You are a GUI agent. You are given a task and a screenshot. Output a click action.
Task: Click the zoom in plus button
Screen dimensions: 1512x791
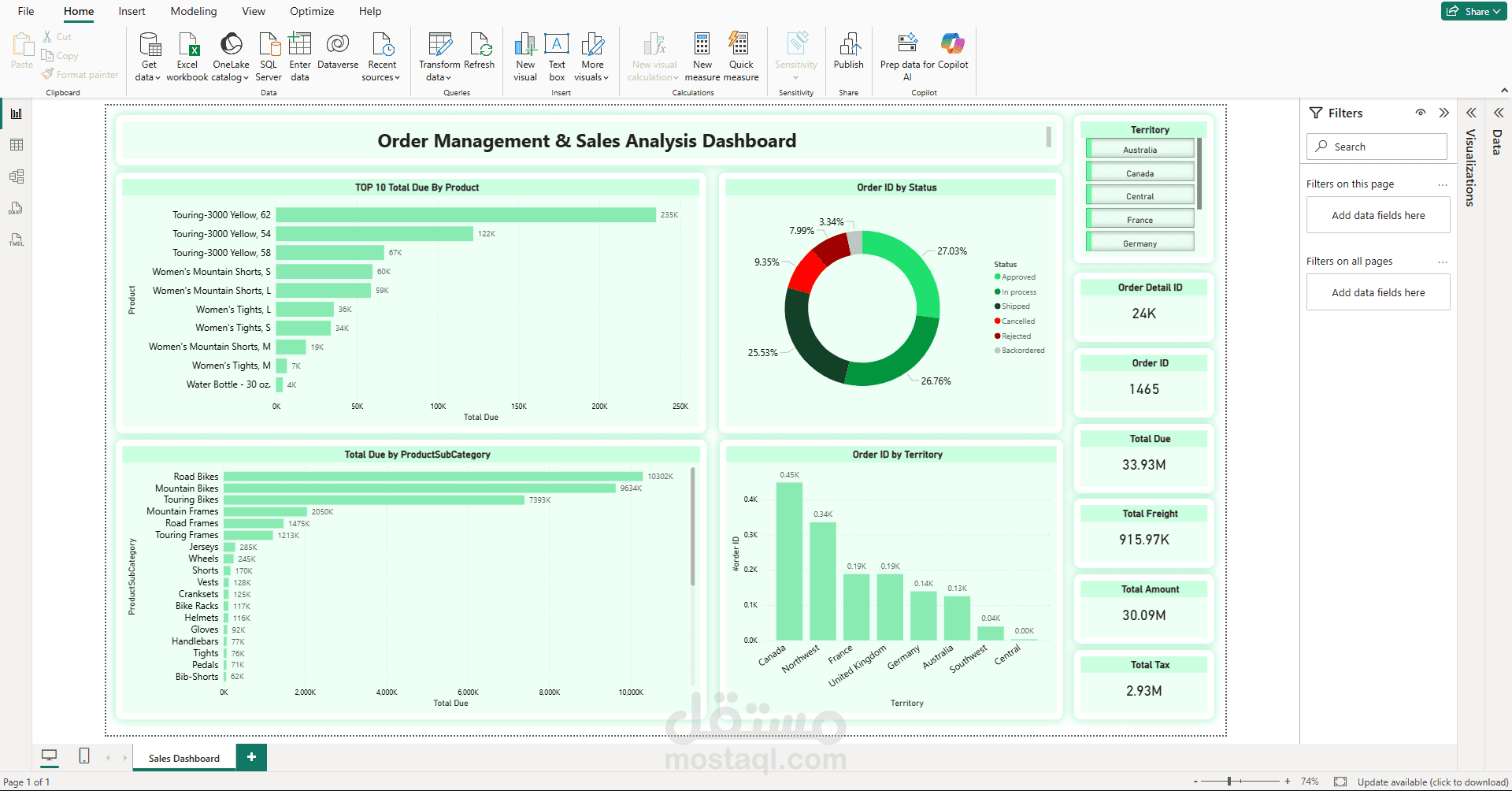point(1288,782)
